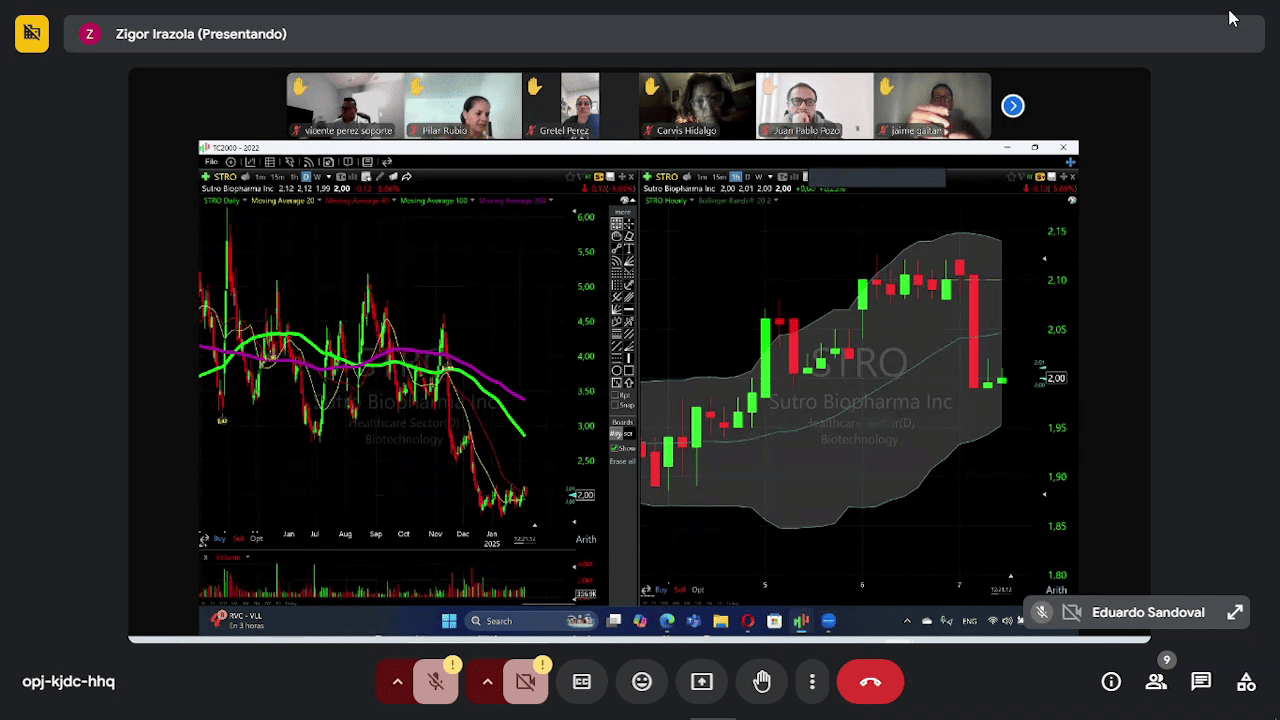Open microphone audio settings arrow
The height and width of the screenshot is (720, 1280).
point(397,682)
